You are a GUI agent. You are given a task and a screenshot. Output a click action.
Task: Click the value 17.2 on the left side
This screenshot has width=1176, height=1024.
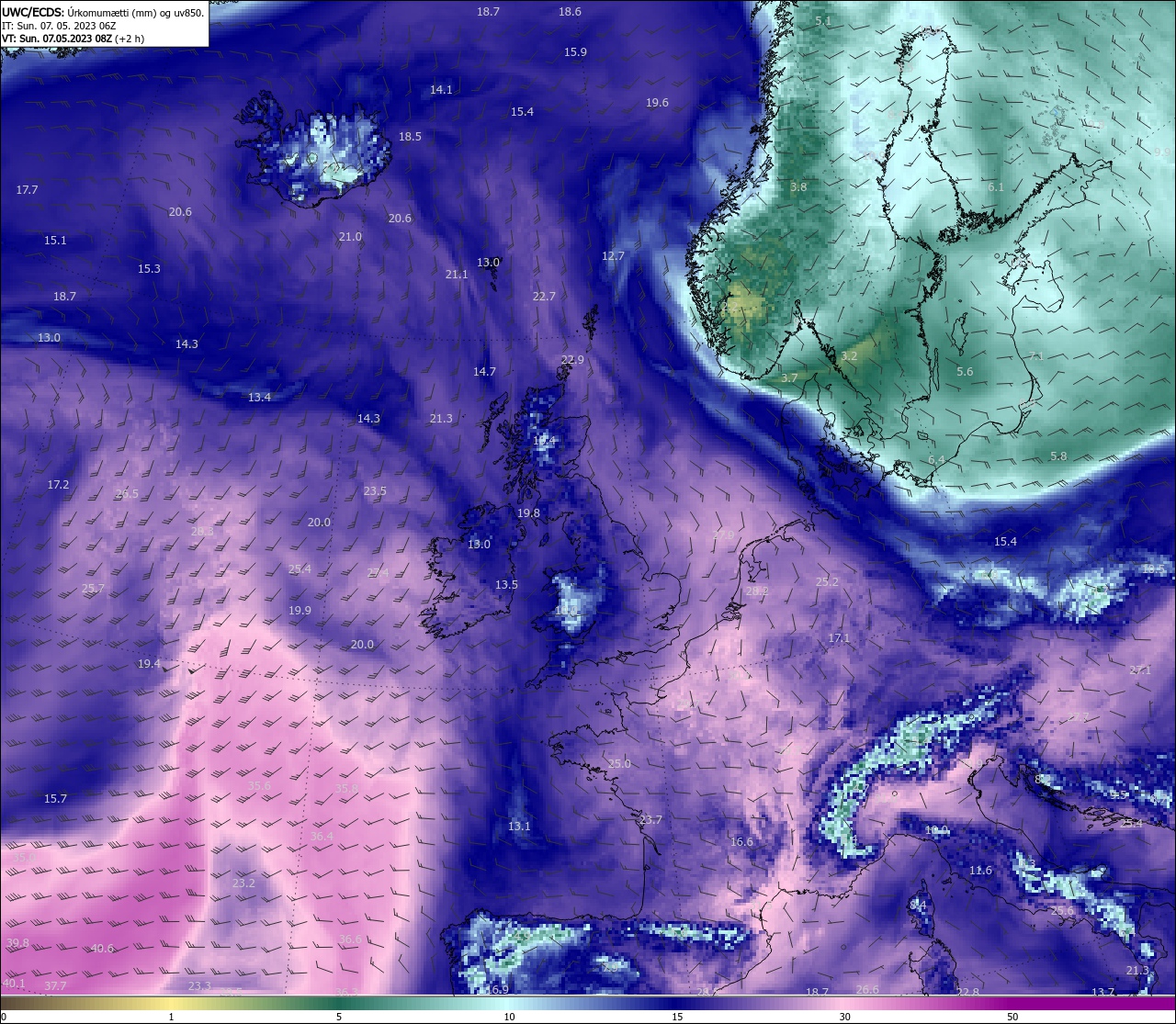point(58,485)
